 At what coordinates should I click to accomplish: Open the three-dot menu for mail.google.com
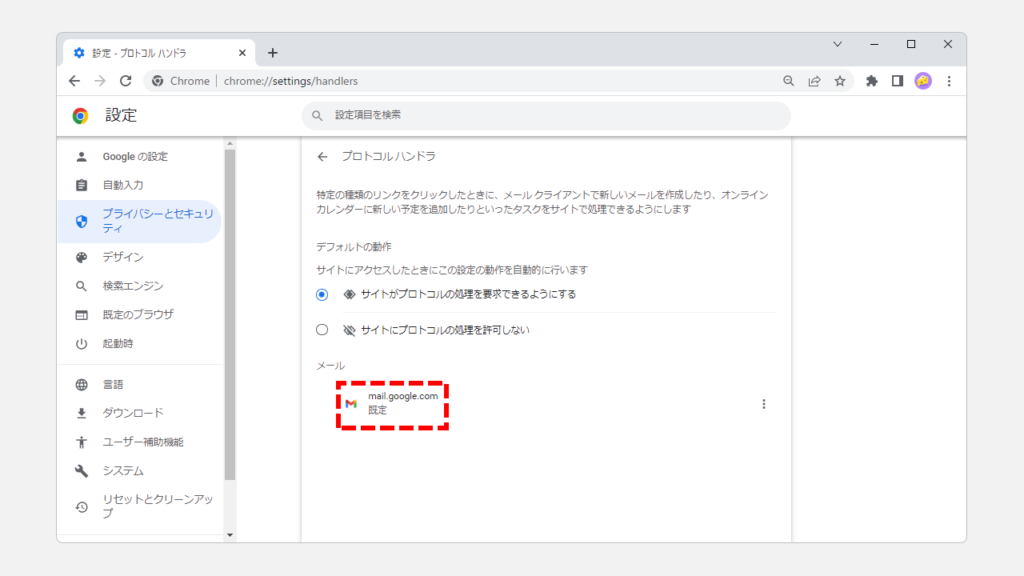pos(764,404)
